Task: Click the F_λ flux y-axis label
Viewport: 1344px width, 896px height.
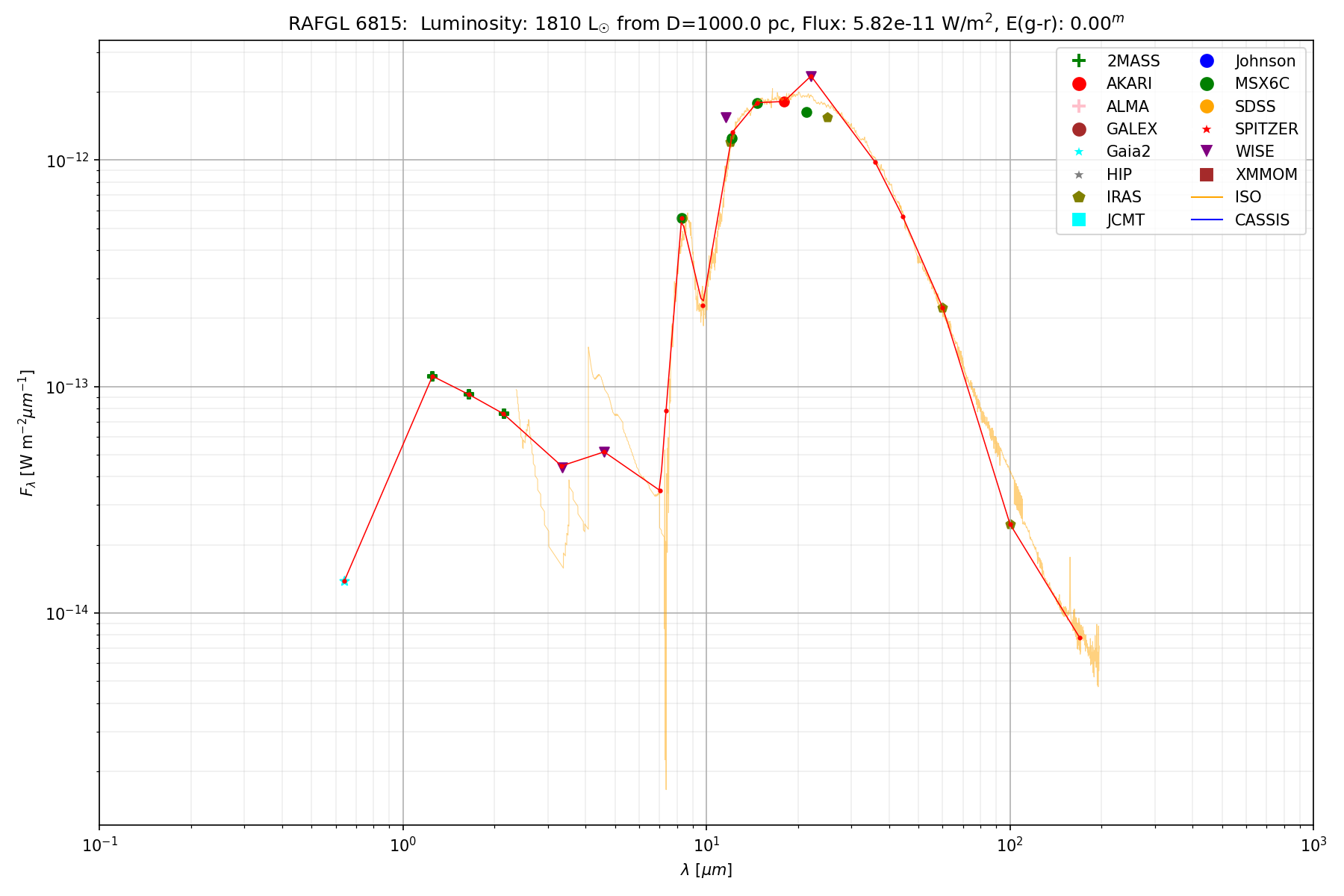Action: 27,433
